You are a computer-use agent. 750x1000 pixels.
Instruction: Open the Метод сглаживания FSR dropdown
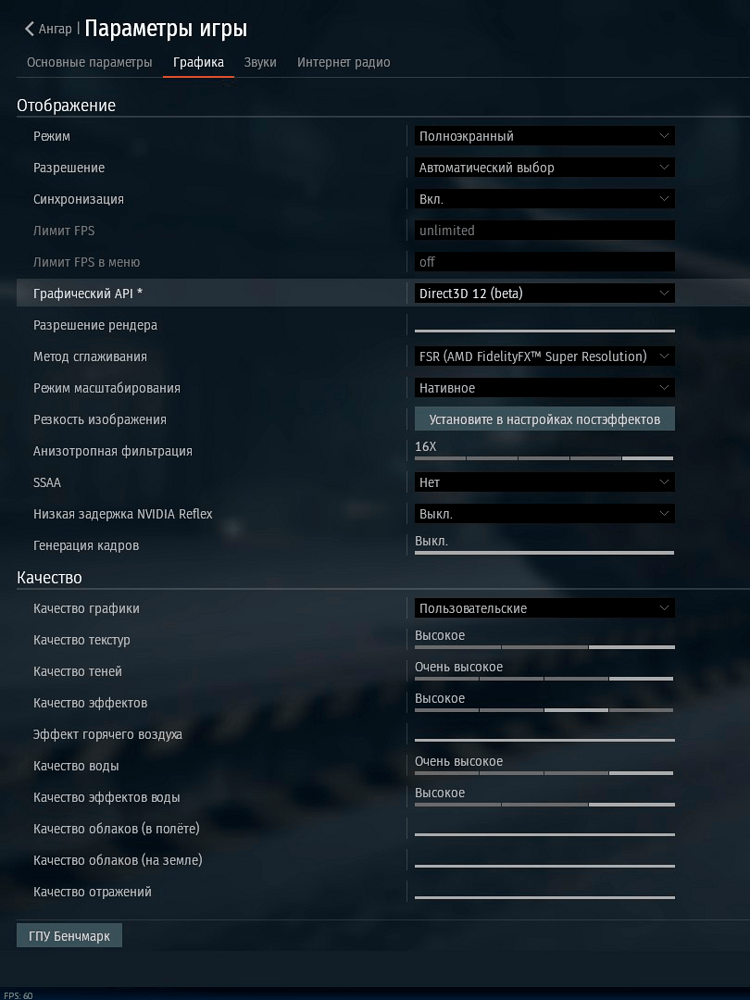545,357
